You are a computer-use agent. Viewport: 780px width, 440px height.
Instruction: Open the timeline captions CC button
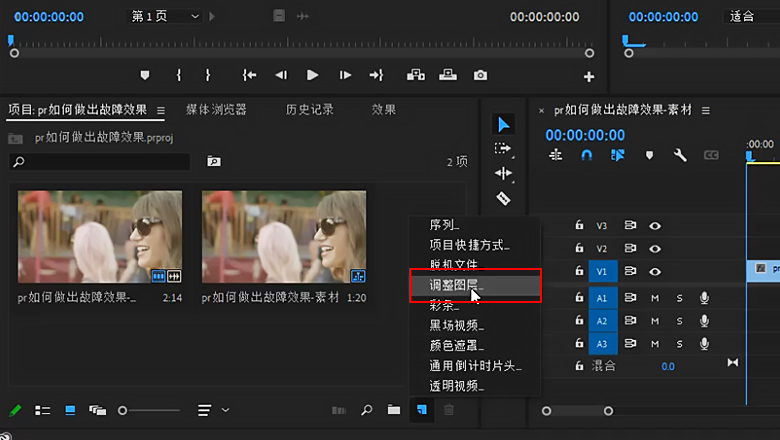pyautogui.click(x=711, y=155)
